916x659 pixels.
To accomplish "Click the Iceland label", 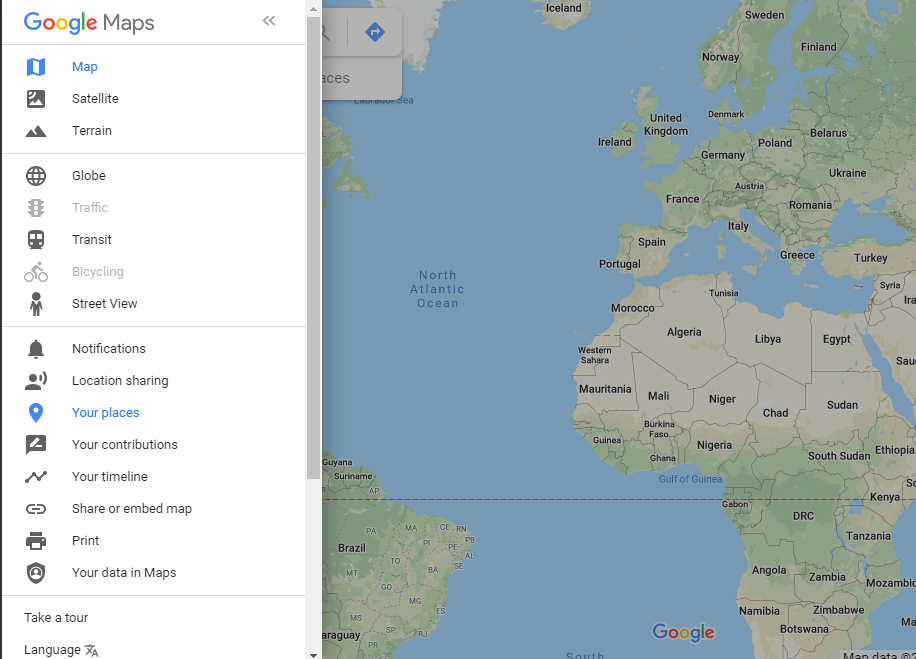I will pos(563,8).
